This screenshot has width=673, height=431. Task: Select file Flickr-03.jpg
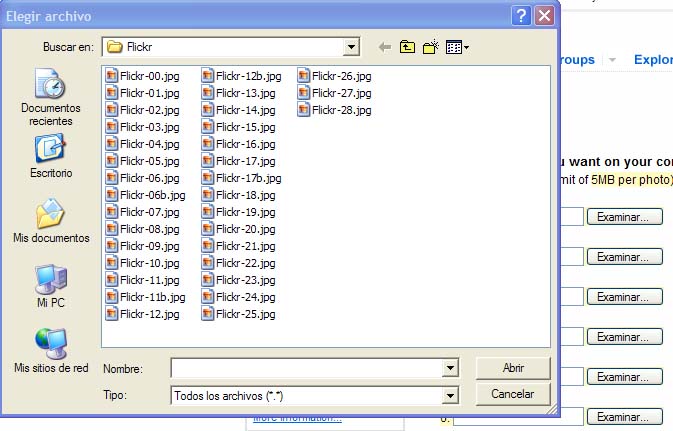[142, 127]
